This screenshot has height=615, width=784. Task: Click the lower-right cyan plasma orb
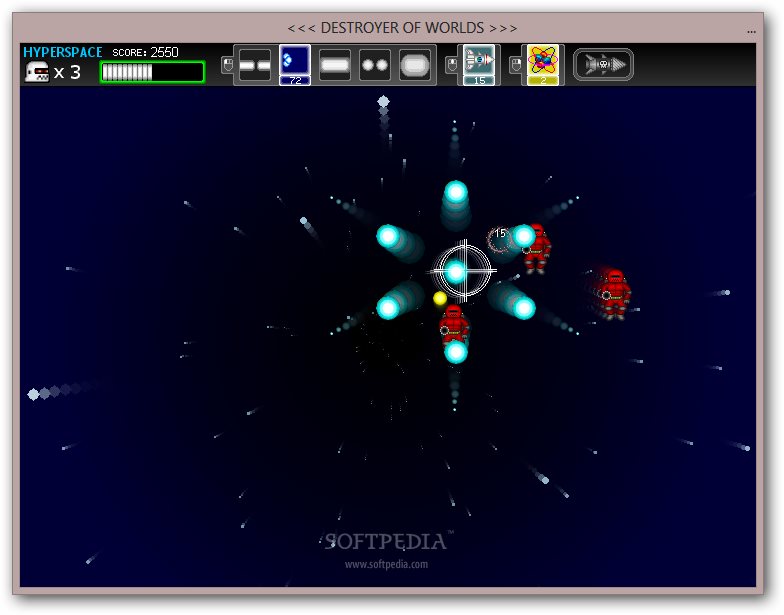tap(524, 308)
